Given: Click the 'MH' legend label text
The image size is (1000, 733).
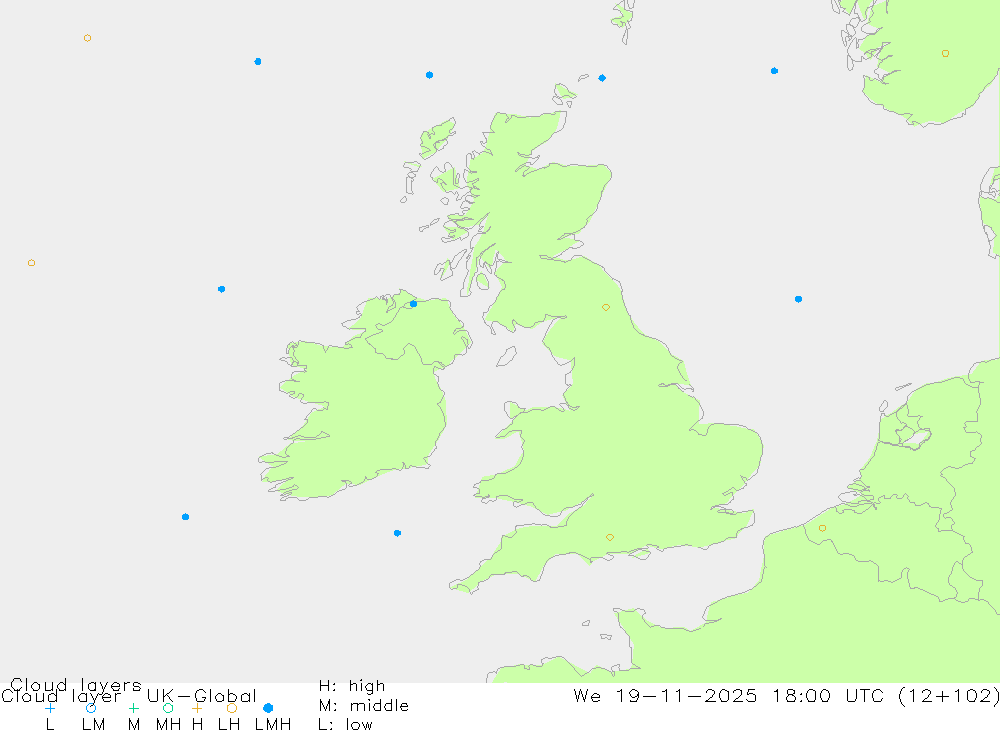Looking at the screenshot, I should pos(168,725).
